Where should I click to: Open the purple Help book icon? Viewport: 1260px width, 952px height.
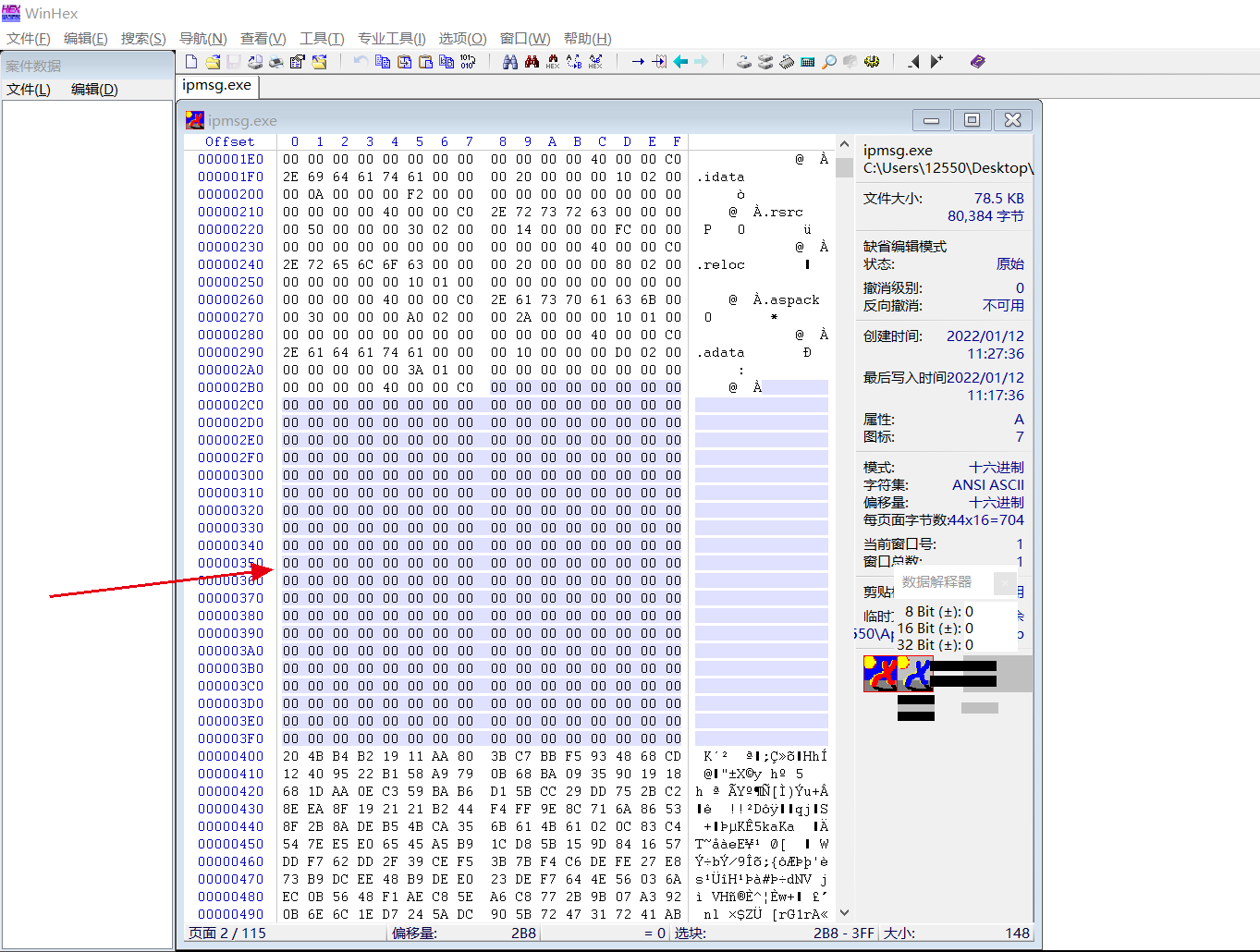(978, 62)
